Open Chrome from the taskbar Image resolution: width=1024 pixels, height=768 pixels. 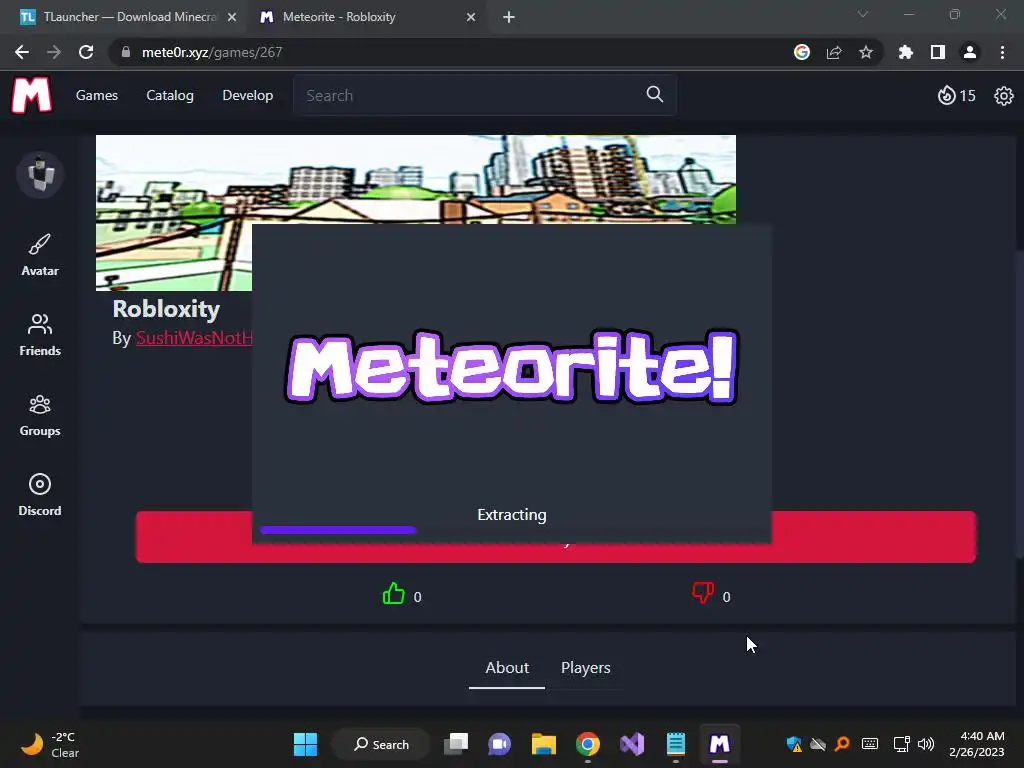(588, 744)
